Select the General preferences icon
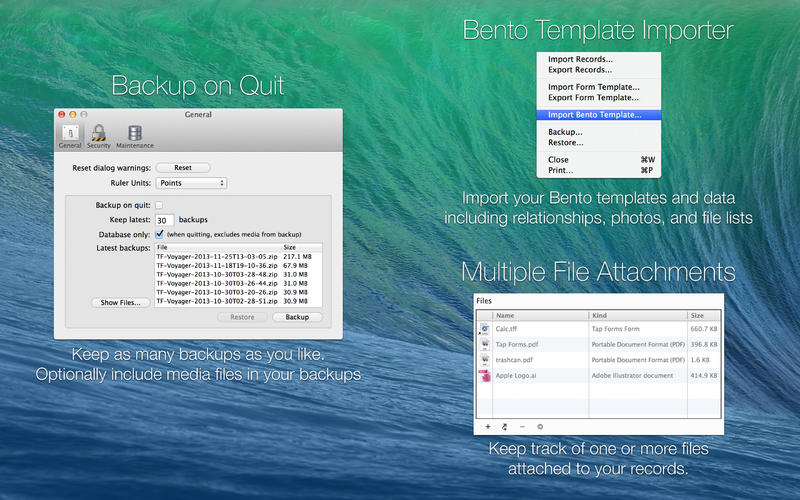800x500 pixels. (69, 136)
